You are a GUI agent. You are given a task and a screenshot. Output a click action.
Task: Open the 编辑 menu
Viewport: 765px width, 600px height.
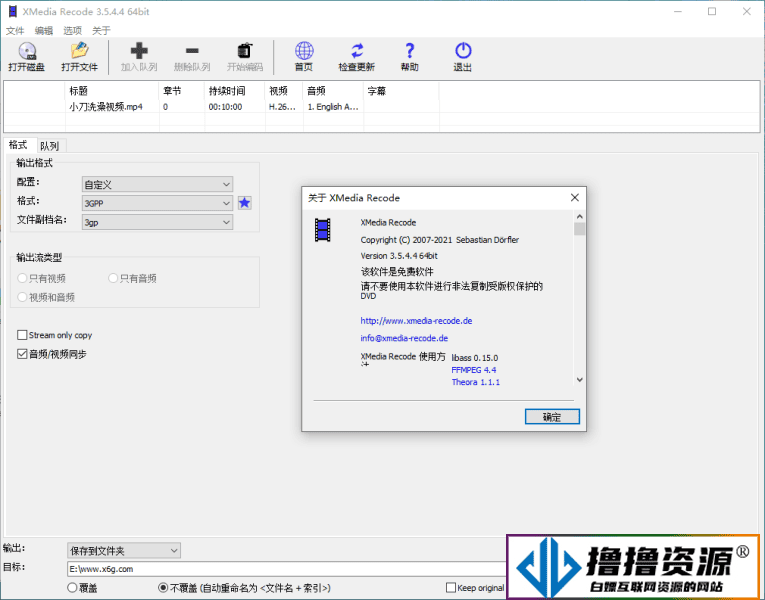tap(43, 31)
